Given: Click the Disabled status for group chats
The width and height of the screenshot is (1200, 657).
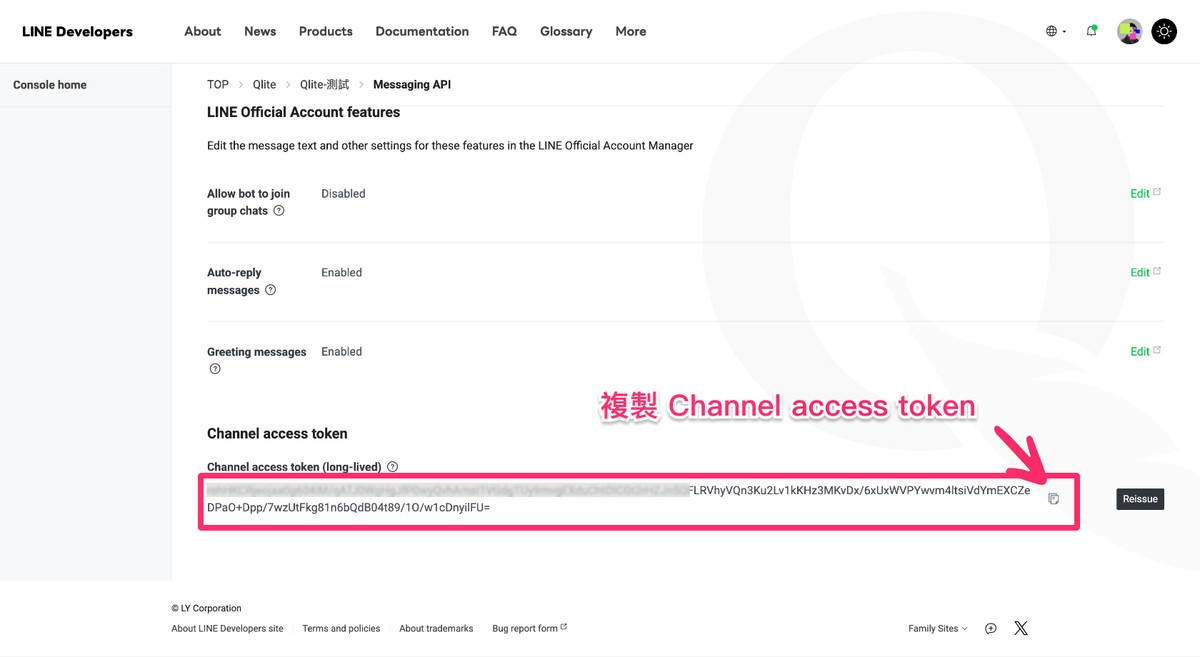Looking at the screenshot, I should 343,194.
